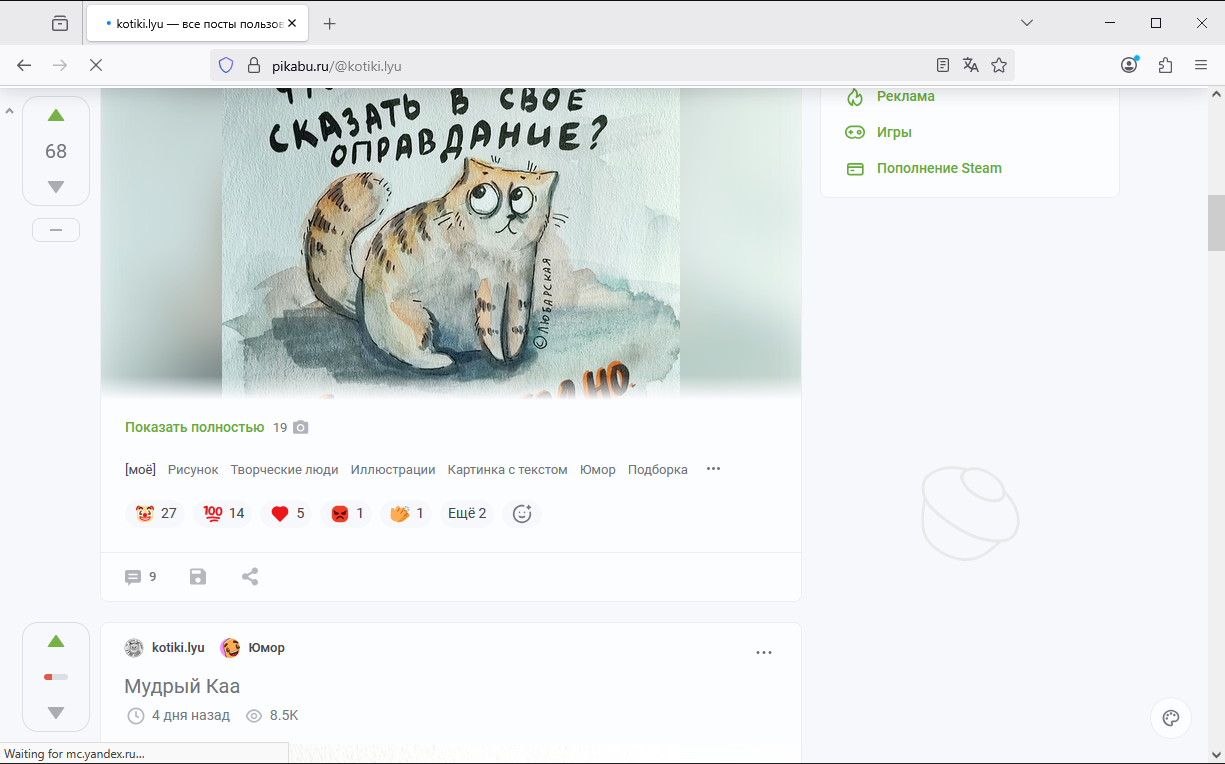Open the 19 photos camera icon
The height and width of the screenshot is (764, 1225).
click(x=300, y=427)
